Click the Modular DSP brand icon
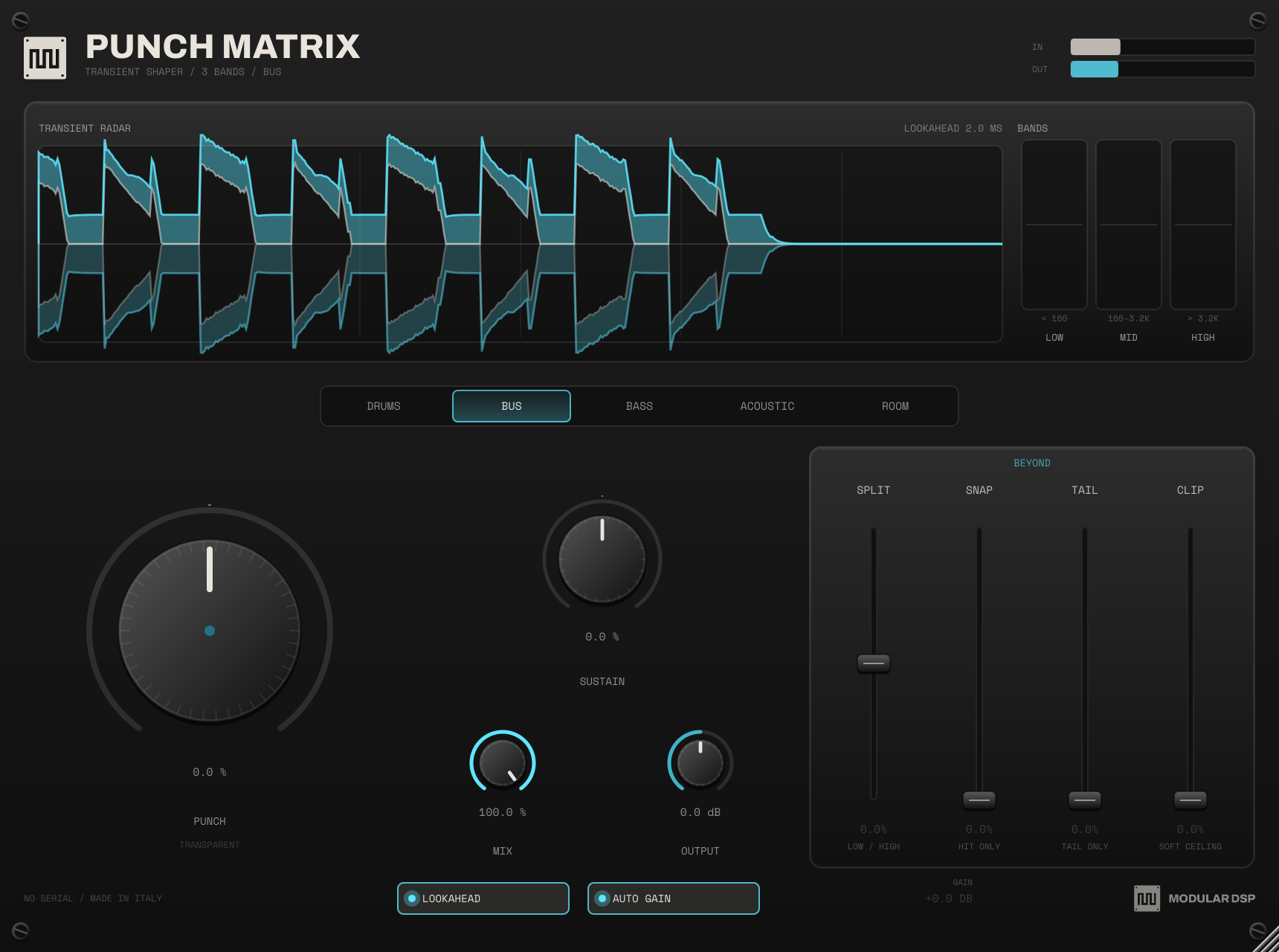Screen dimensions: 1279x952 coord(1147,898)
